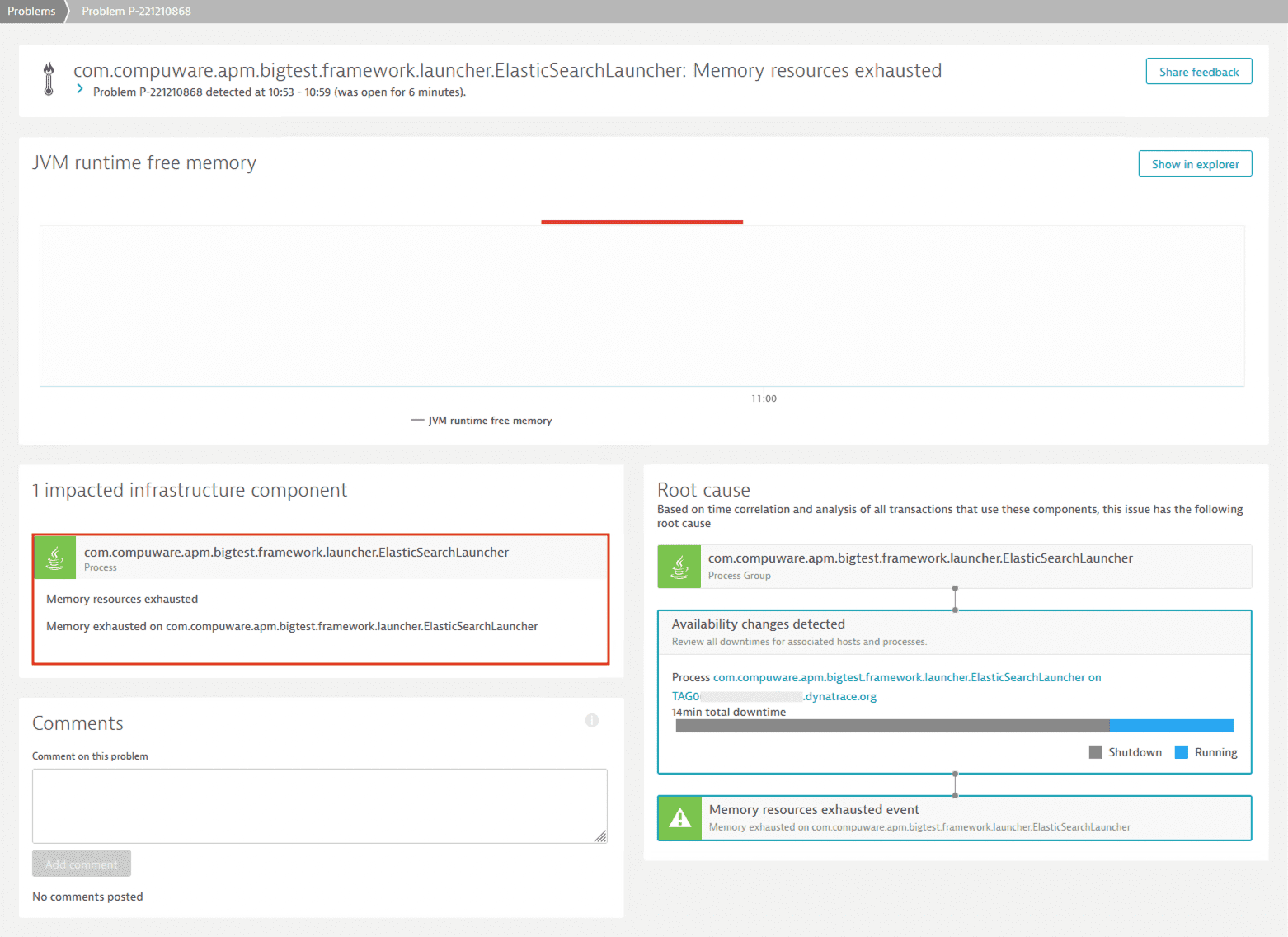The width and height of the screenshot is (1288, 937).
Task: Click the '14min total downtime' text
Action: click(x=728, y=712)
